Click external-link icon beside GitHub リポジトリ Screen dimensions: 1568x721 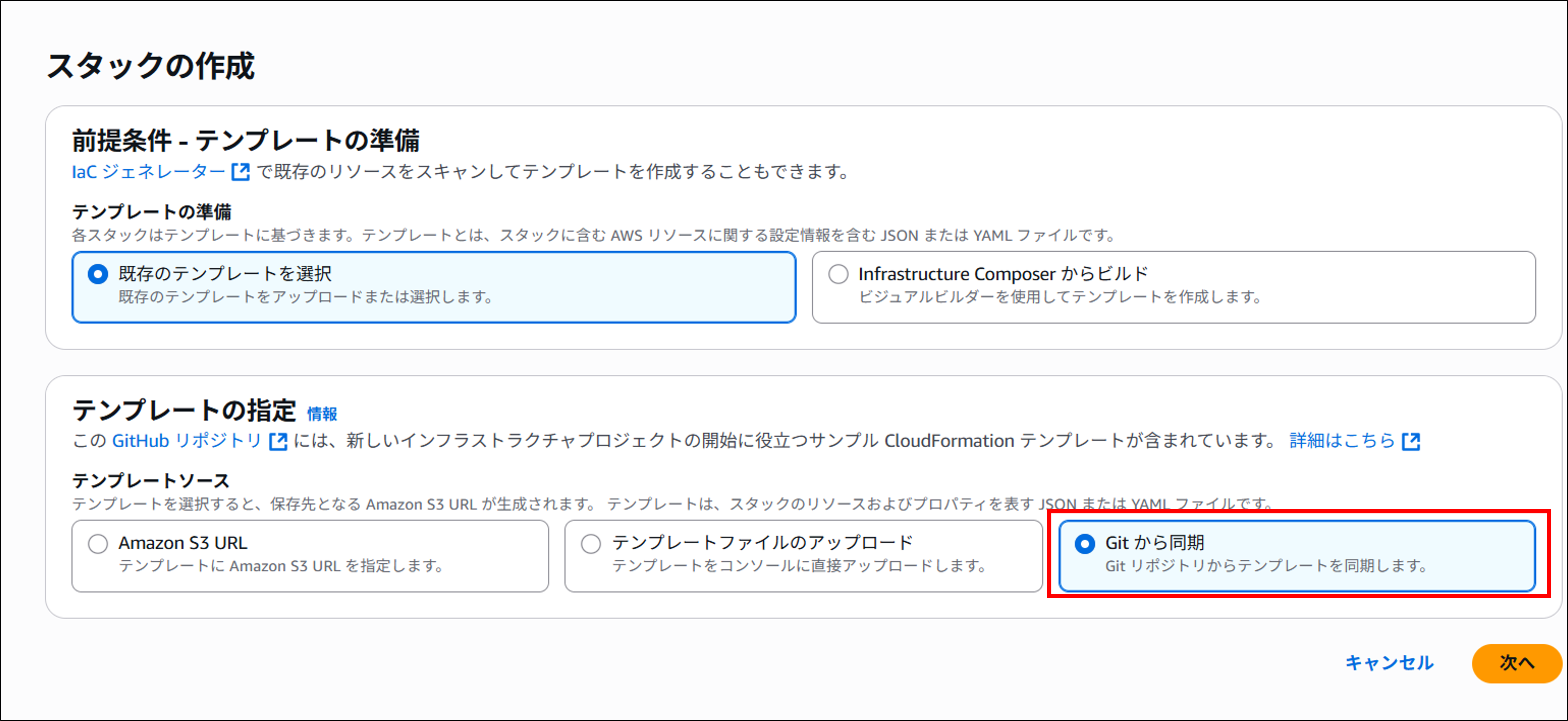click(278, 441)
